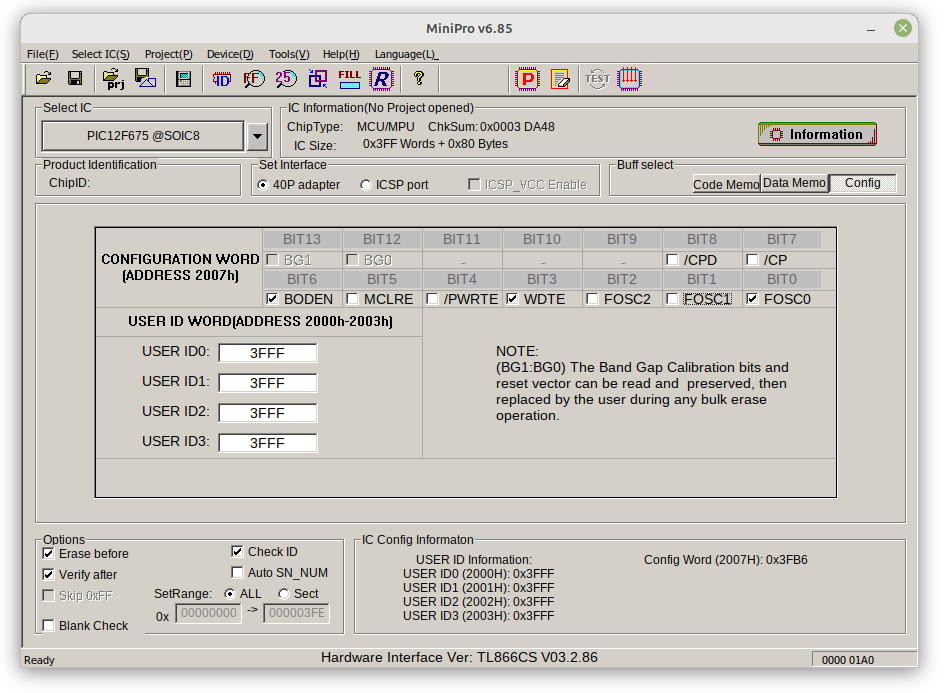The height and width of the screenshot is (693, 949).
Task: Open the Help(H) menu
Action: pos(341,54)
